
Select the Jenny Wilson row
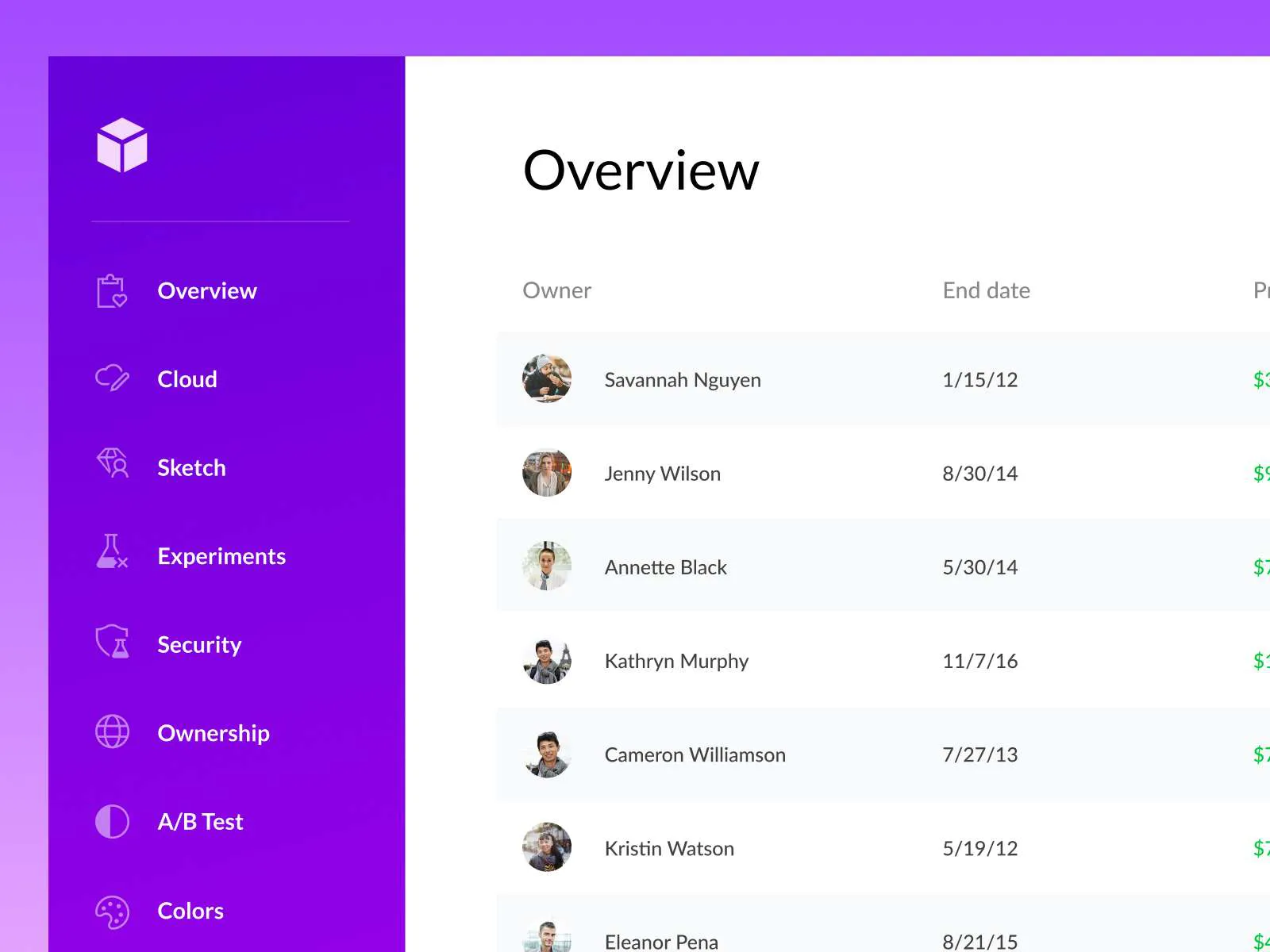pyautogui.click(x=794, y=474)
